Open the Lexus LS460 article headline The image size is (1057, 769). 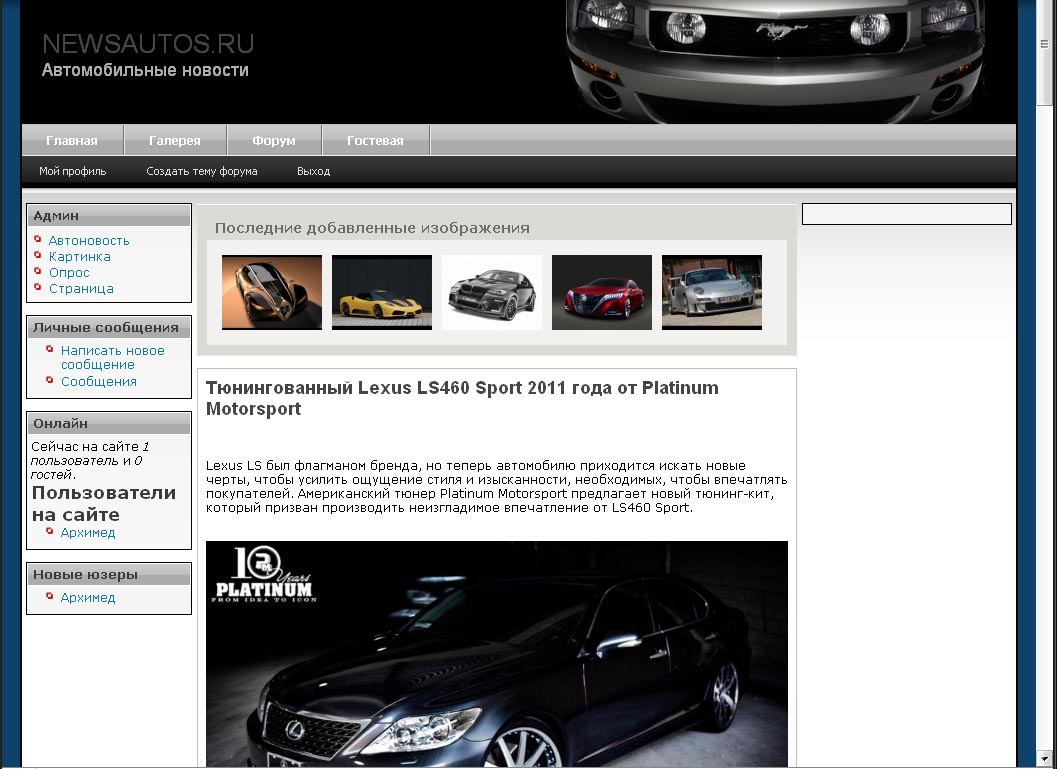tap(462, 398)
